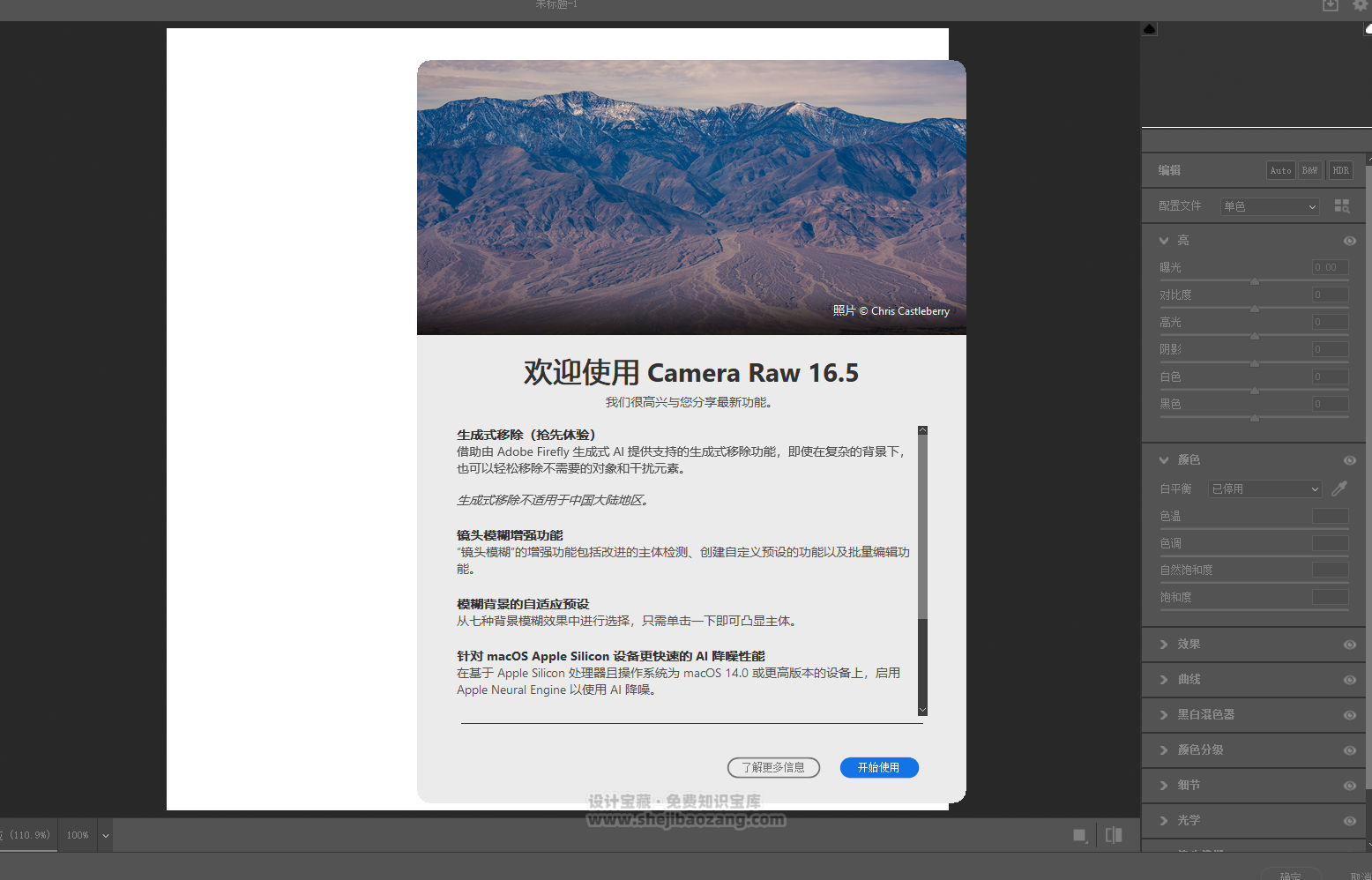
Task: Toggle visibility eye of the 亮 panel
Action: pyautogui.click(x=1350, y=241)
